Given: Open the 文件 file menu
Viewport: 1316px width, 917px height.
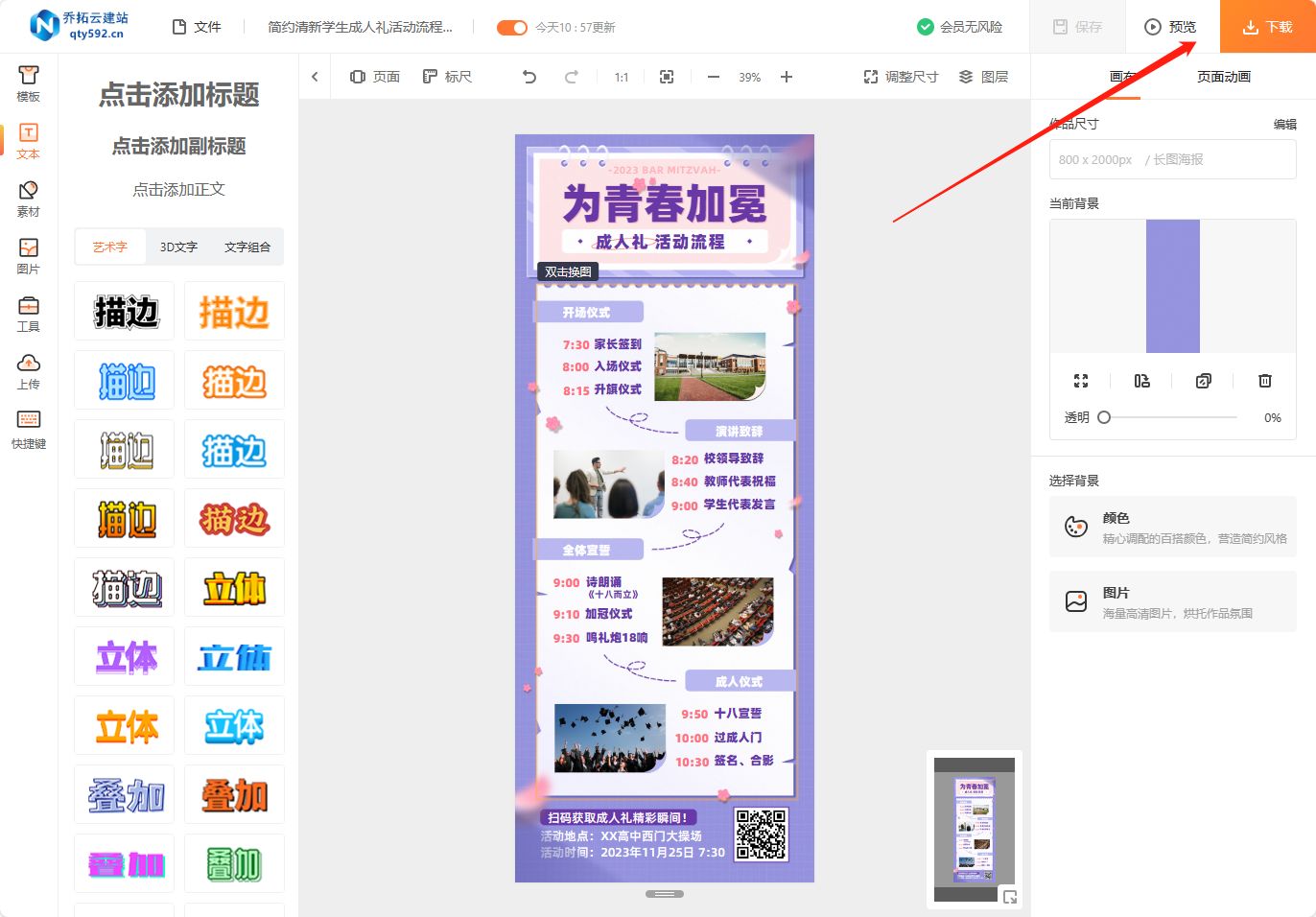Looking at the screenshot, I should click(x=197, y=27).
